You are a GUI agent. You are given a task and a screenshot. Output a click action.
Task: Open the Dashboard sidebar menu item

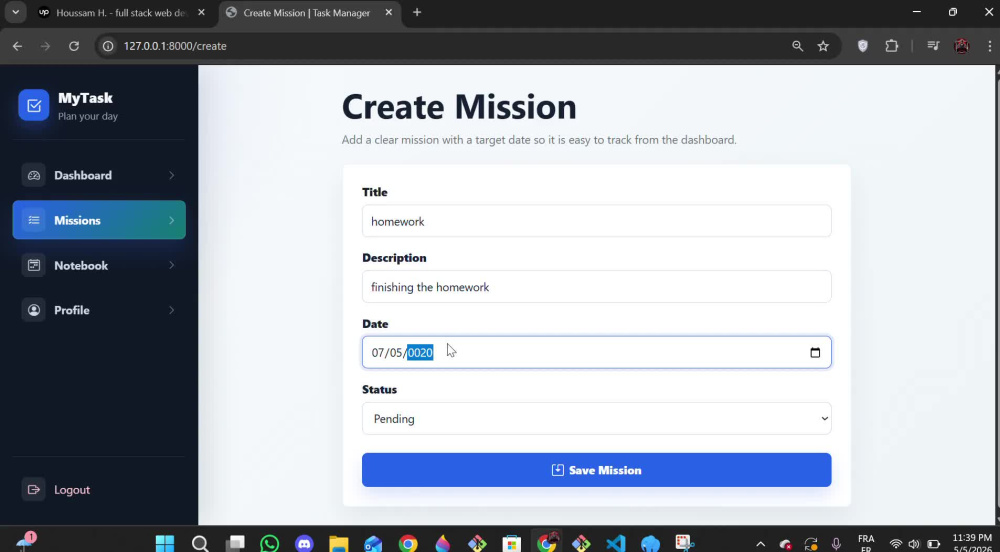[x=99, y=175]
